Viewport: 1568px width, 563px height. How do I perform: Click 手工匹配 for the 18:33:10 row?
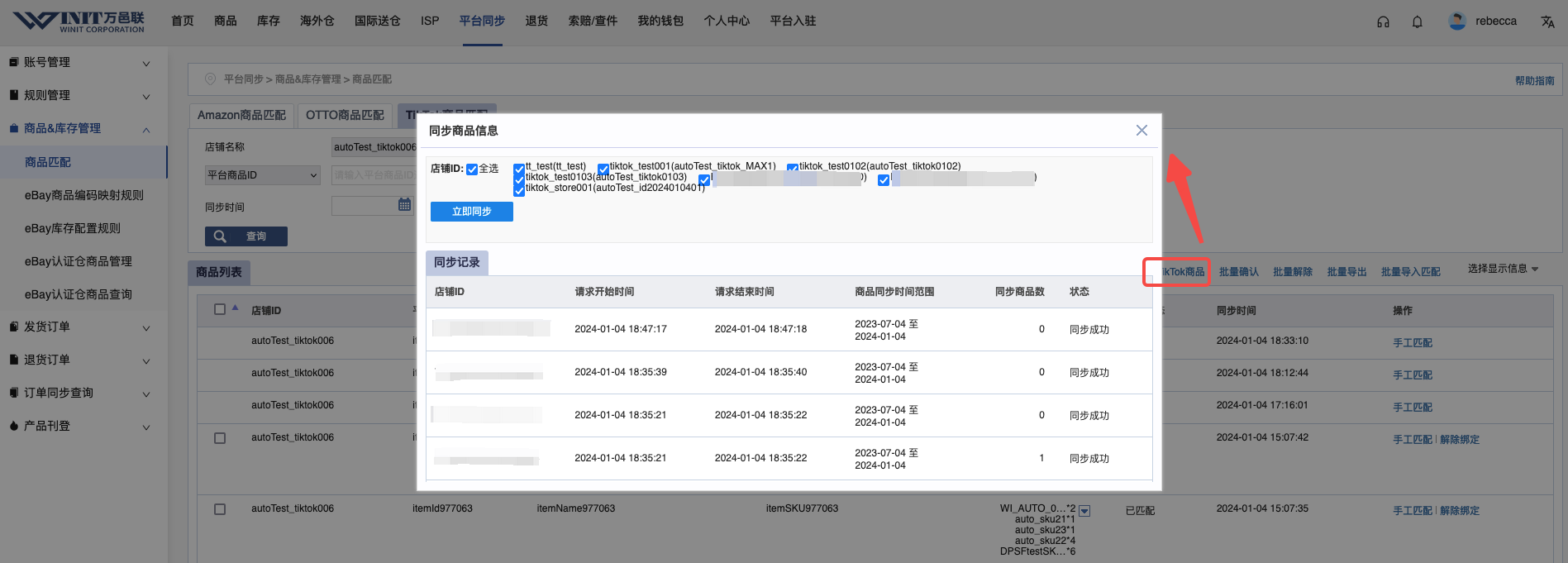click(x=1413, y=343)
